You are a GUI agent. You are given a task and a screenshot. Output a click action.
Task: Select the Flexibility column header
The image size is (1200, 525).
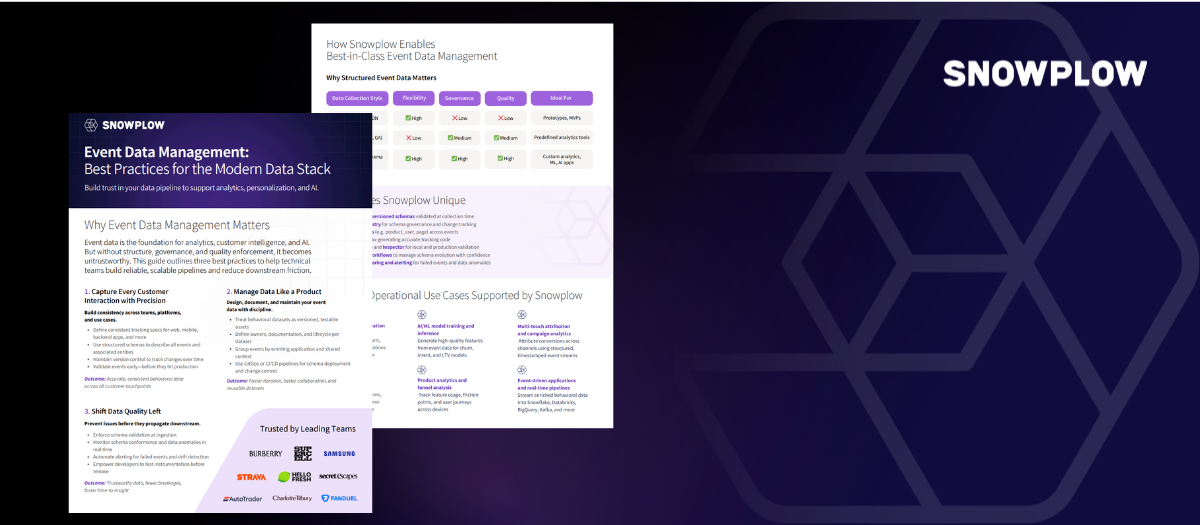coord(414,98)
